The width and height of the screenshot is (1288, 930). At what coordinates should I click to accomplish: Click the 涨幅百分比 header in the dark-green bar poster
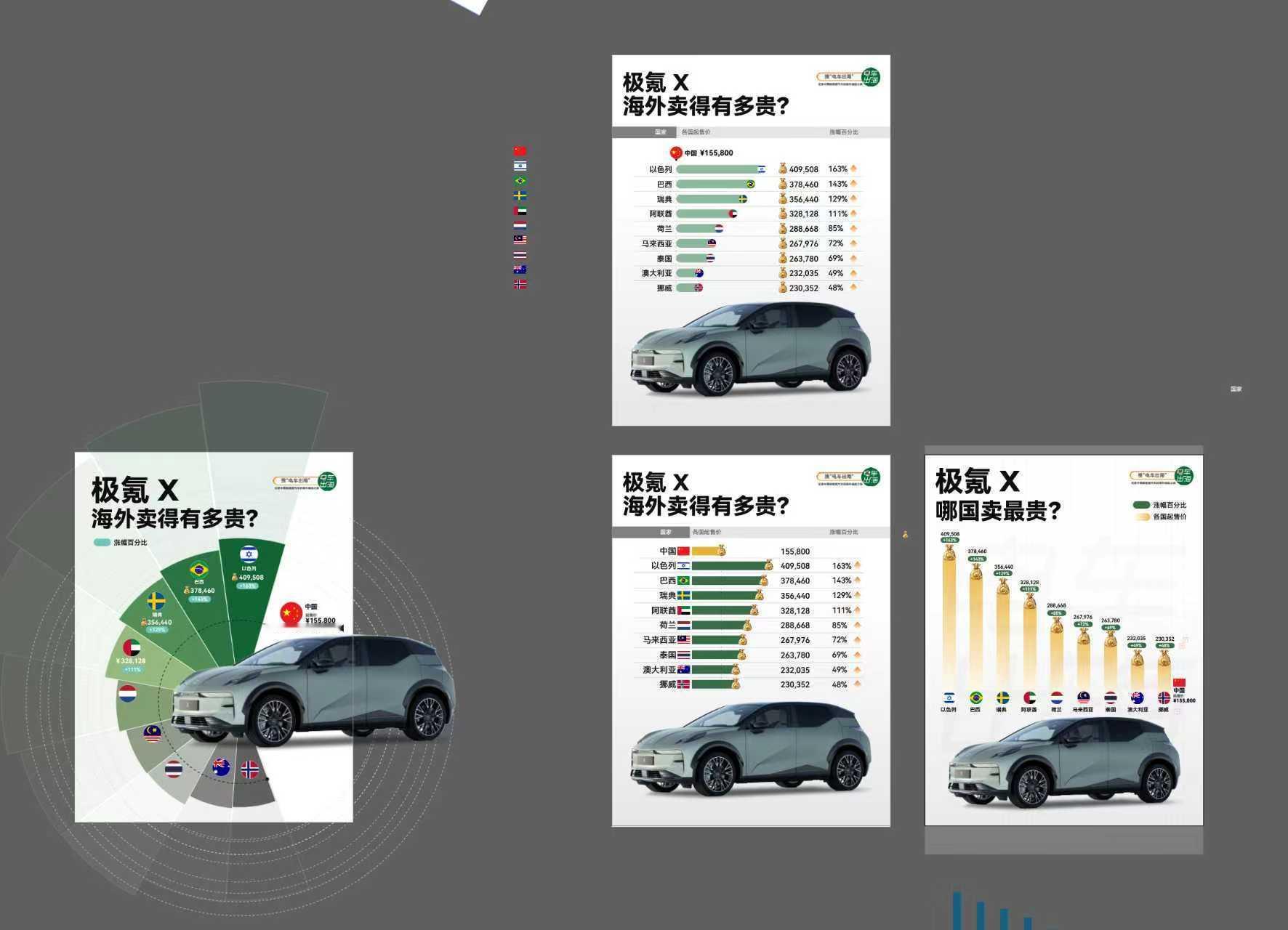pyautogui.click(x=844, y=532)
